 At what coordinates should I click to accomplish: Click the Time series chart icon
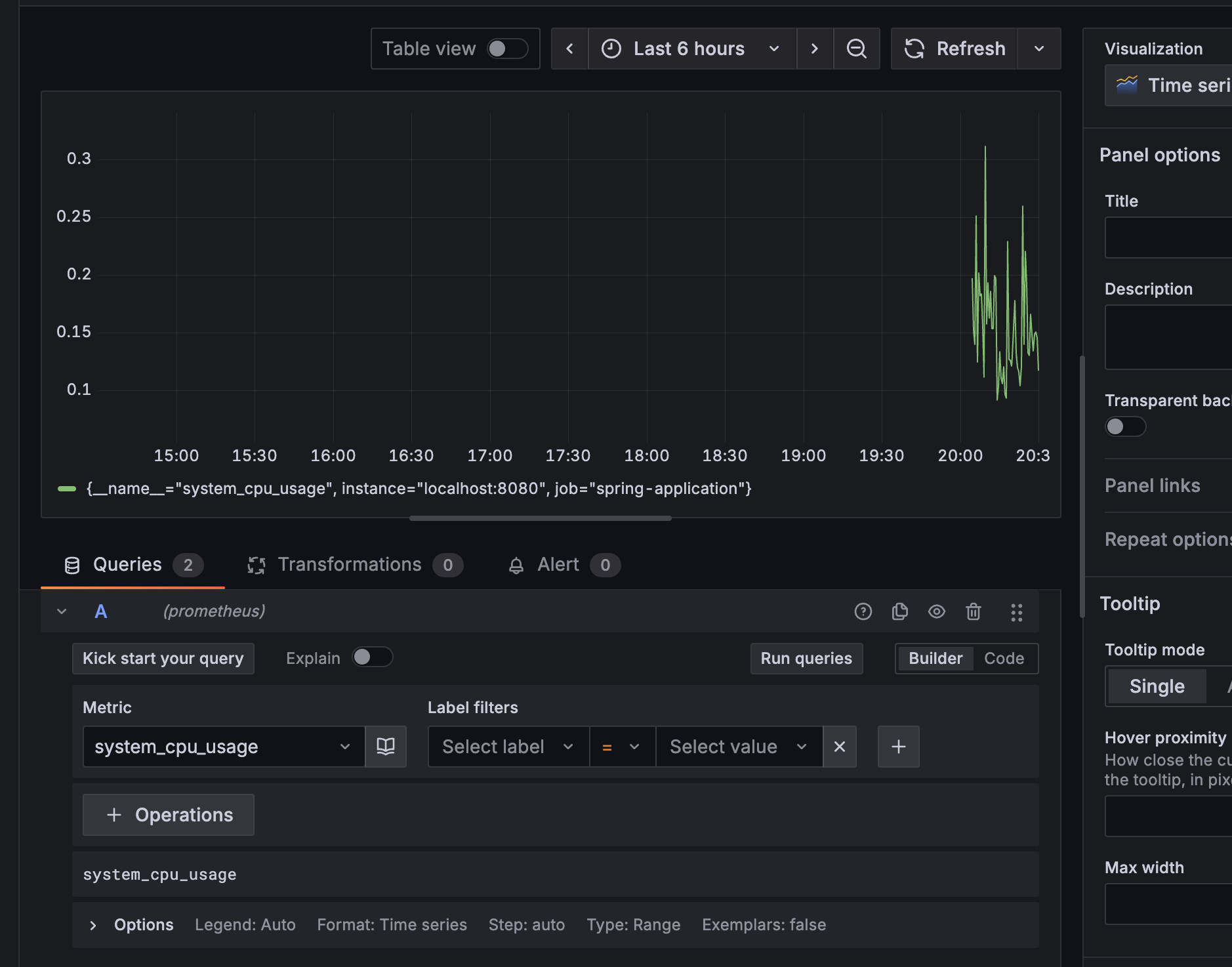[x=1127, y=85]
